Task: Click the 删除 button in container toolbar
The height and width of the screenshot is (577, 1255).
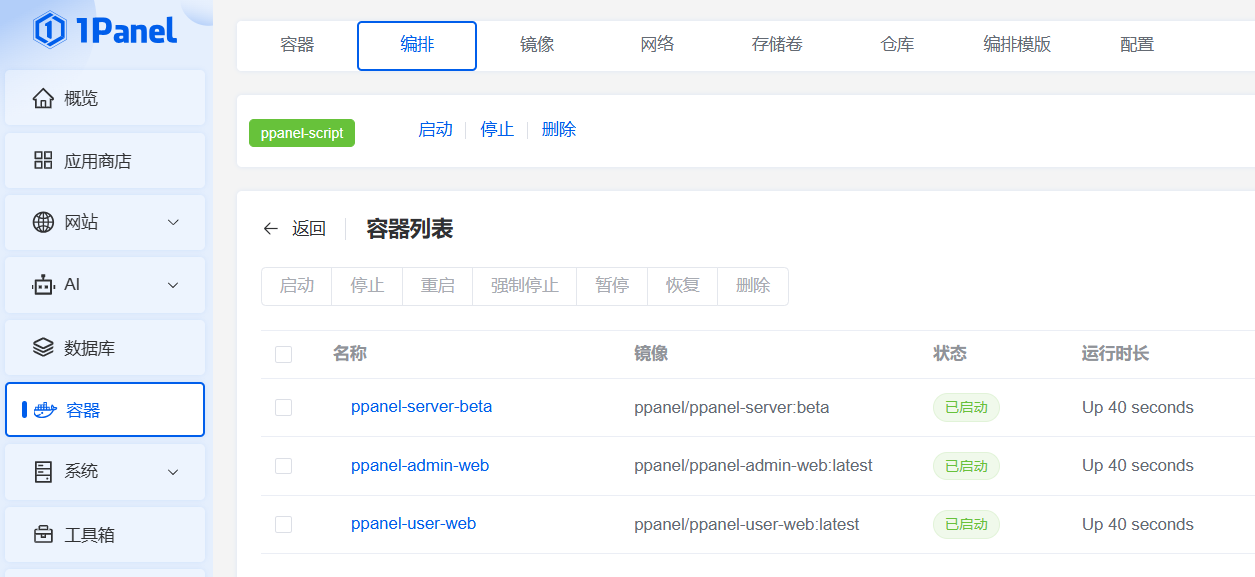Action: pyautogui.click(x=753, y=286)
